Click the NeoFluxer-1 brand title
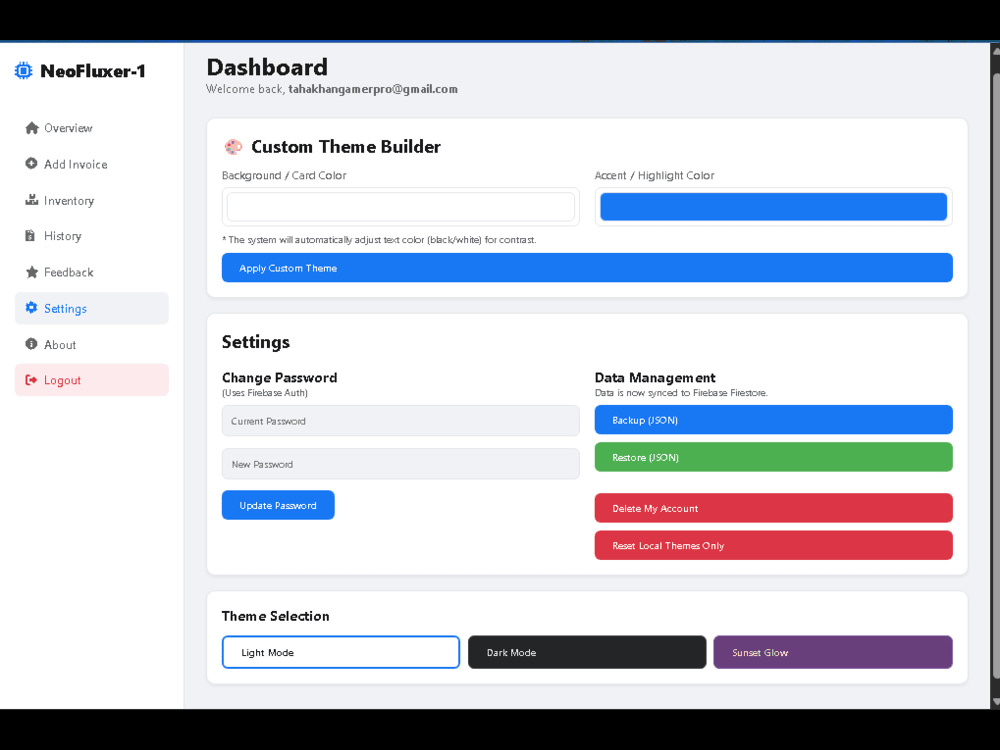The image size is (1000, 750). 93,71
